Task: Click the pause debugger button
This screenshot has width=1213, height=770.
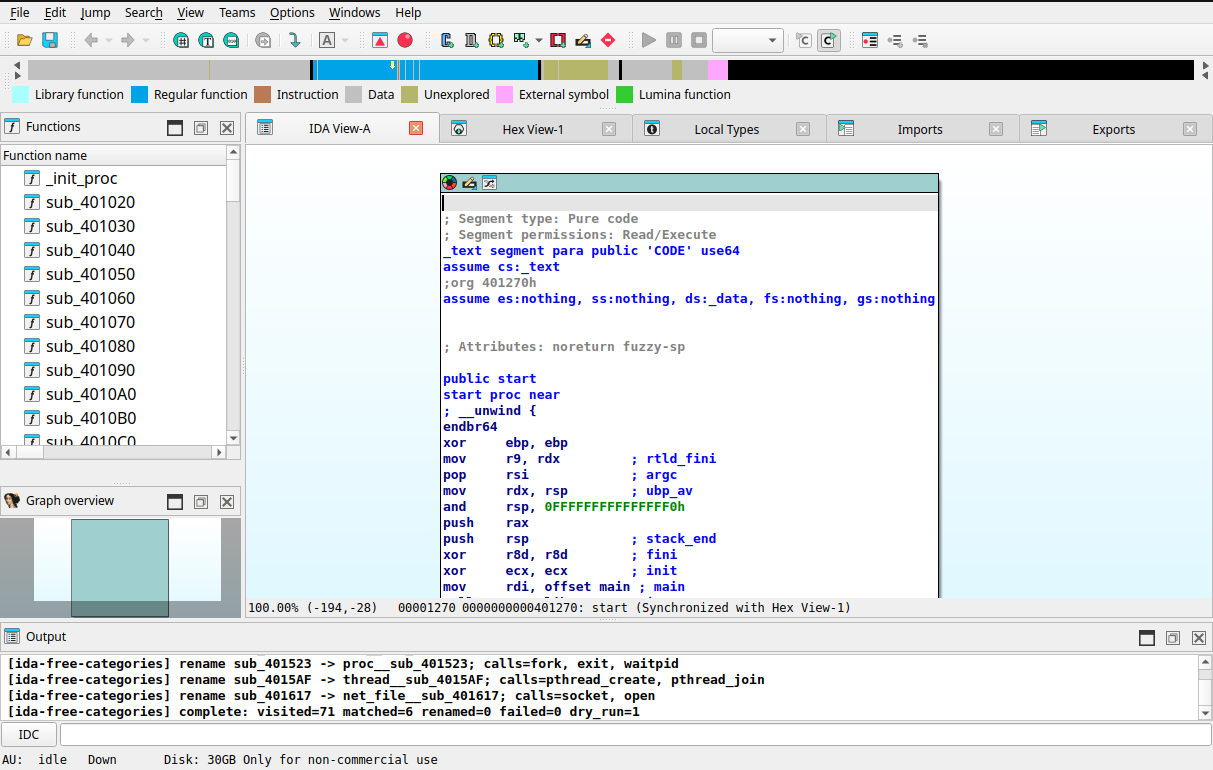Action: [x=674, y=40]
